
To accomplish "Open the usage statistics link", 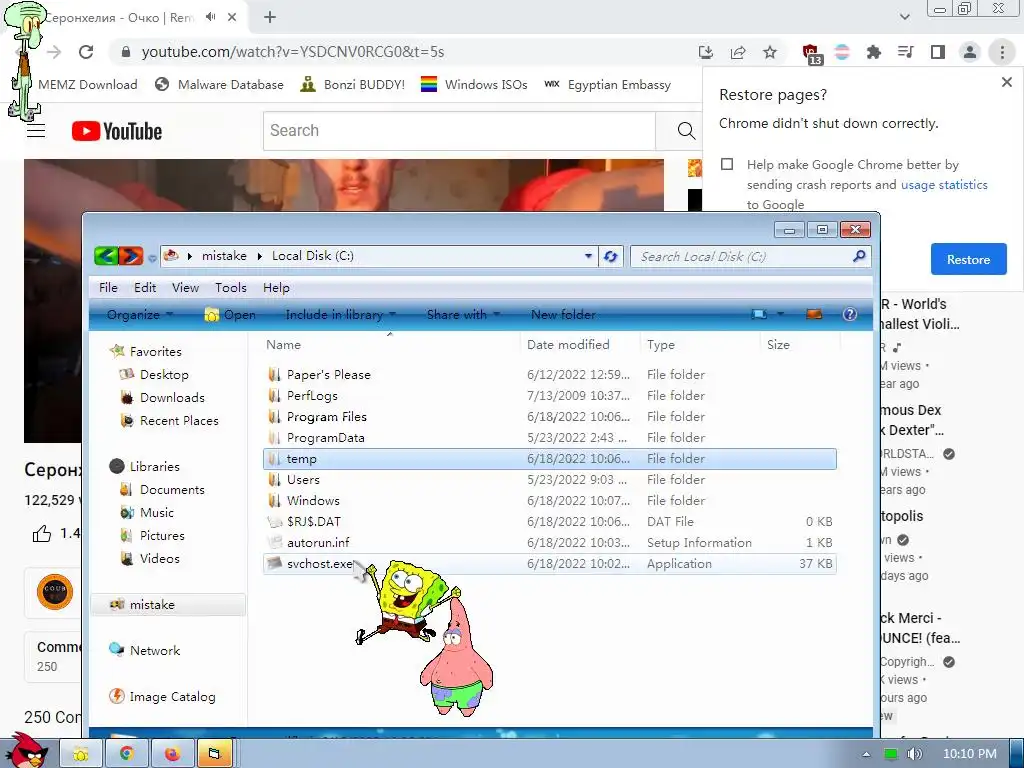I will pos(944,185).
